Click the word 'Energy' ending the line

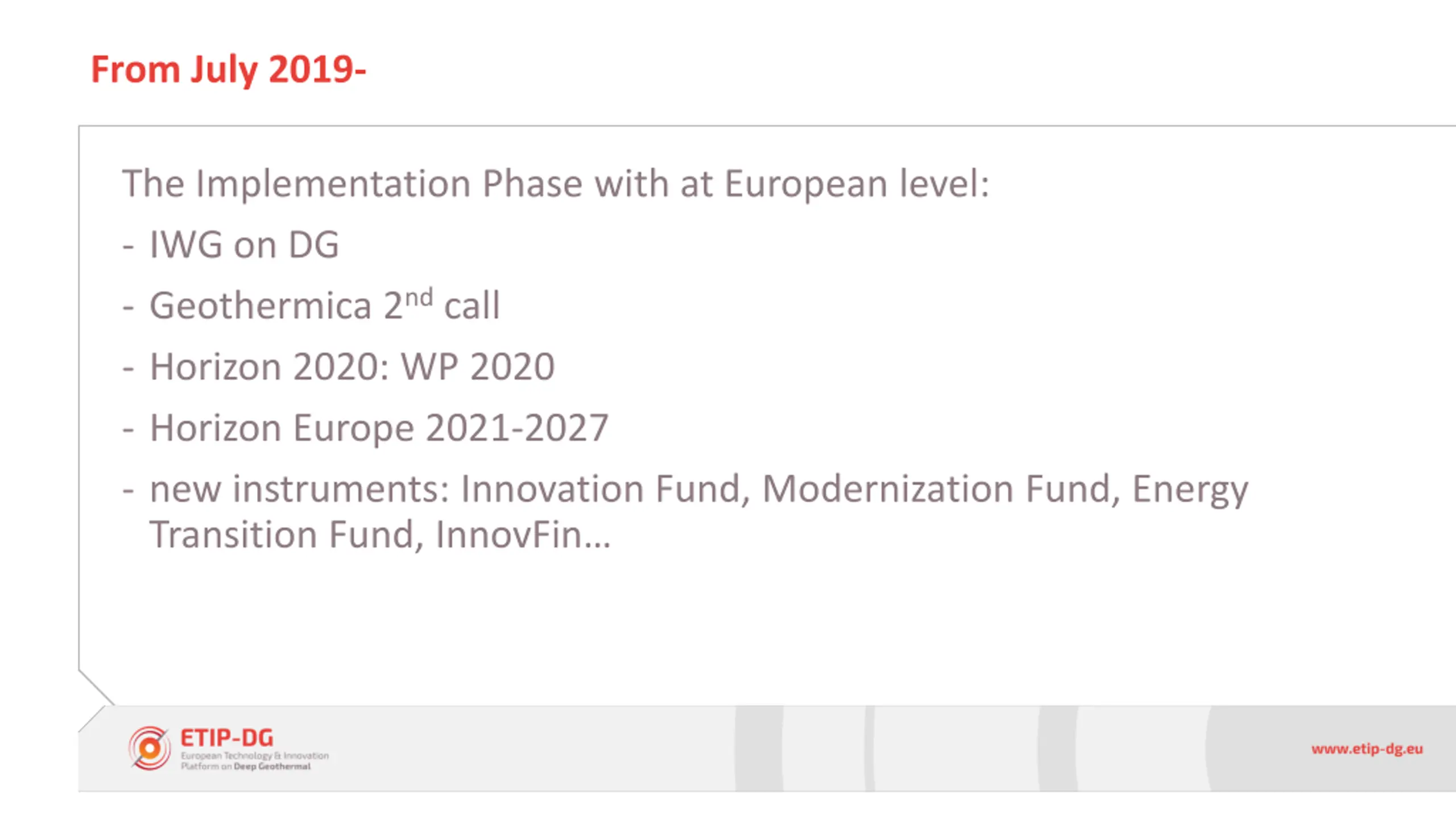(1190, 490)
